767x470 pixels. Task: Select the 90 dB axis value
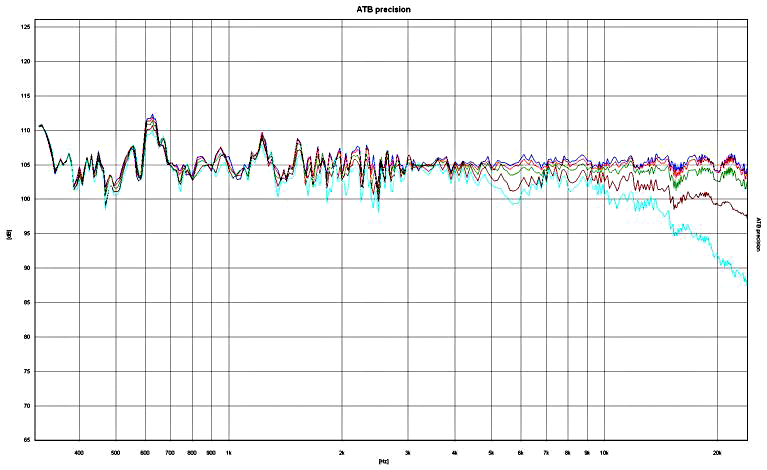[x=27, y=268]
